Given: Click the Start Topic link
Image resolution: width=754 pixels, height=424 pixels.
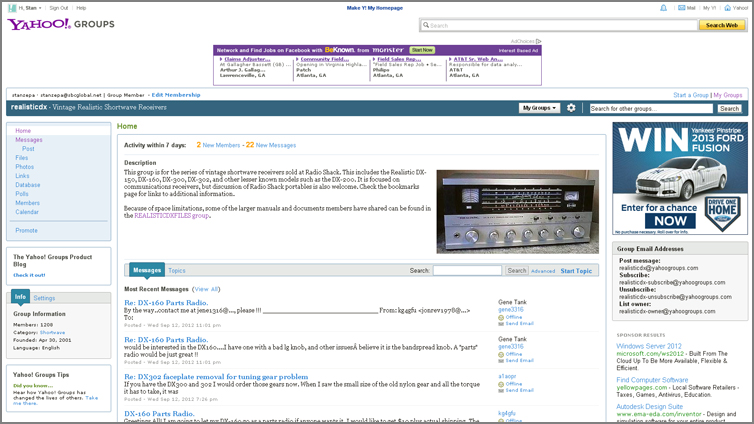Looking at the screenshot, I should click(576, 271).
